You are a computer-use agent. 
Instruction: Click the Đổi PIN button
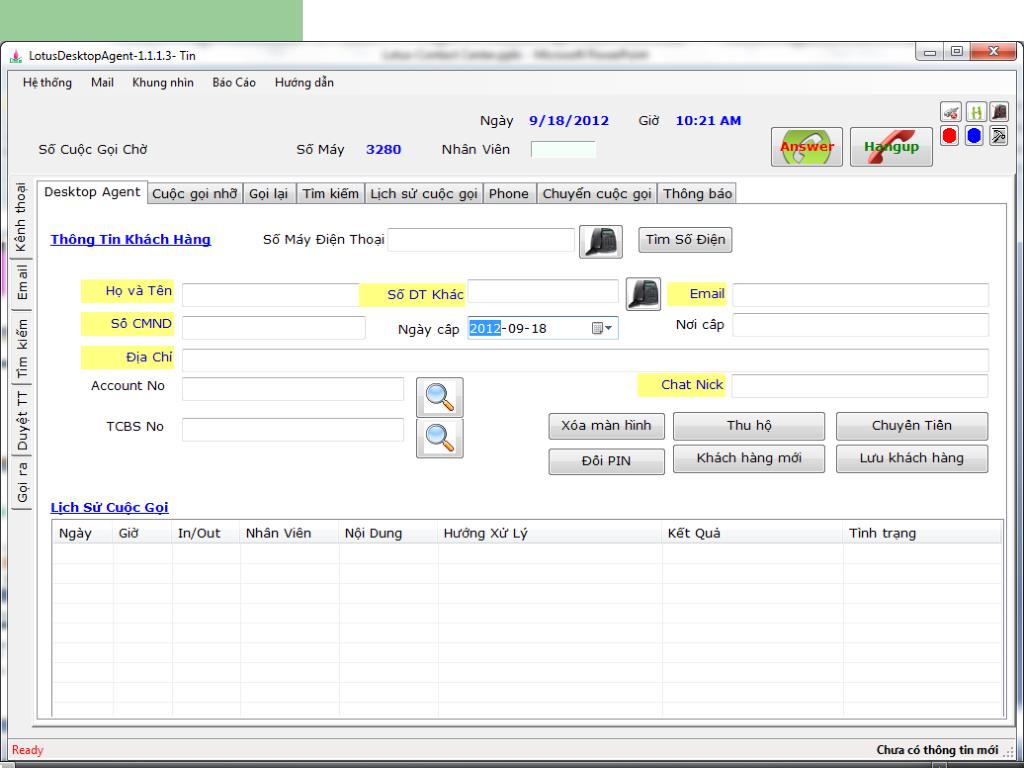coord(606,461)
